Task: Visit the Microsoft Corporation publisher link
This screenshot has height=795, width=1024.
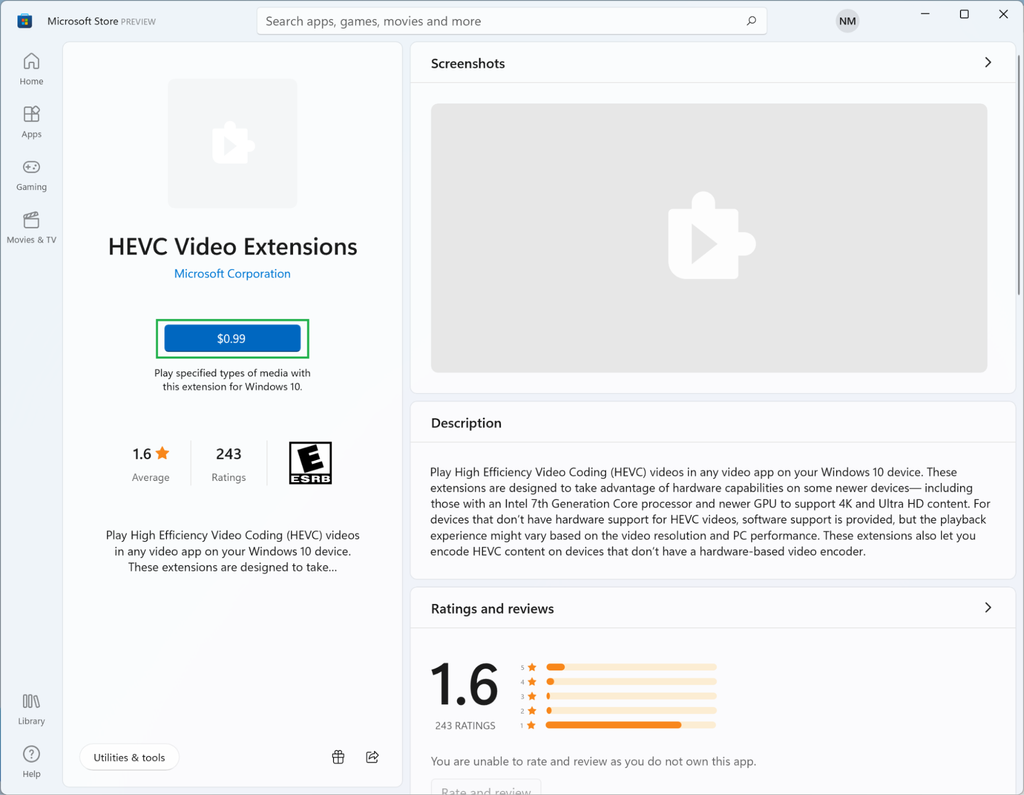Action: (232, 273)
